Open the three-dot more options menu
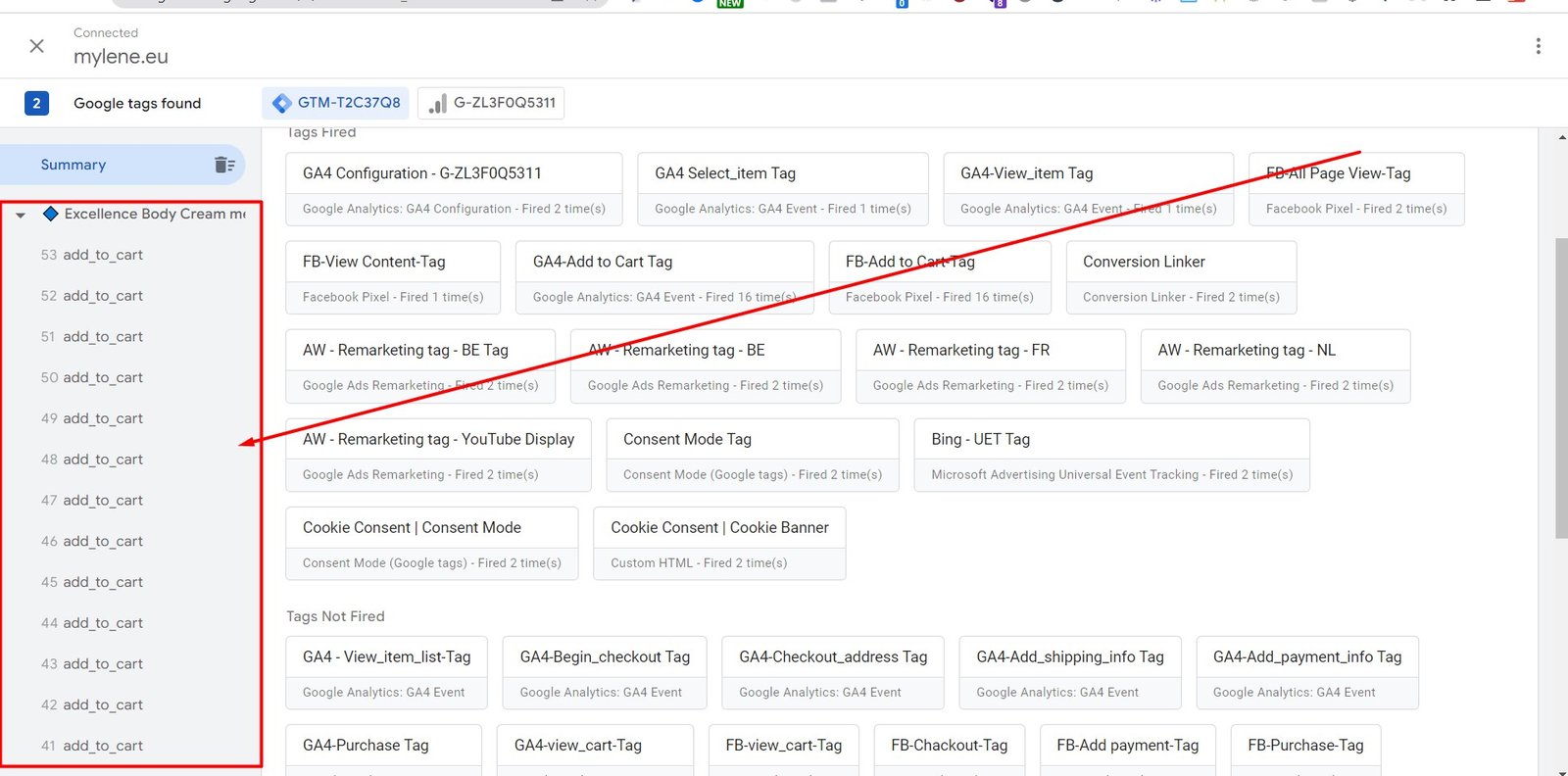Viewport: 1568px width, 776px height. 1538,46
